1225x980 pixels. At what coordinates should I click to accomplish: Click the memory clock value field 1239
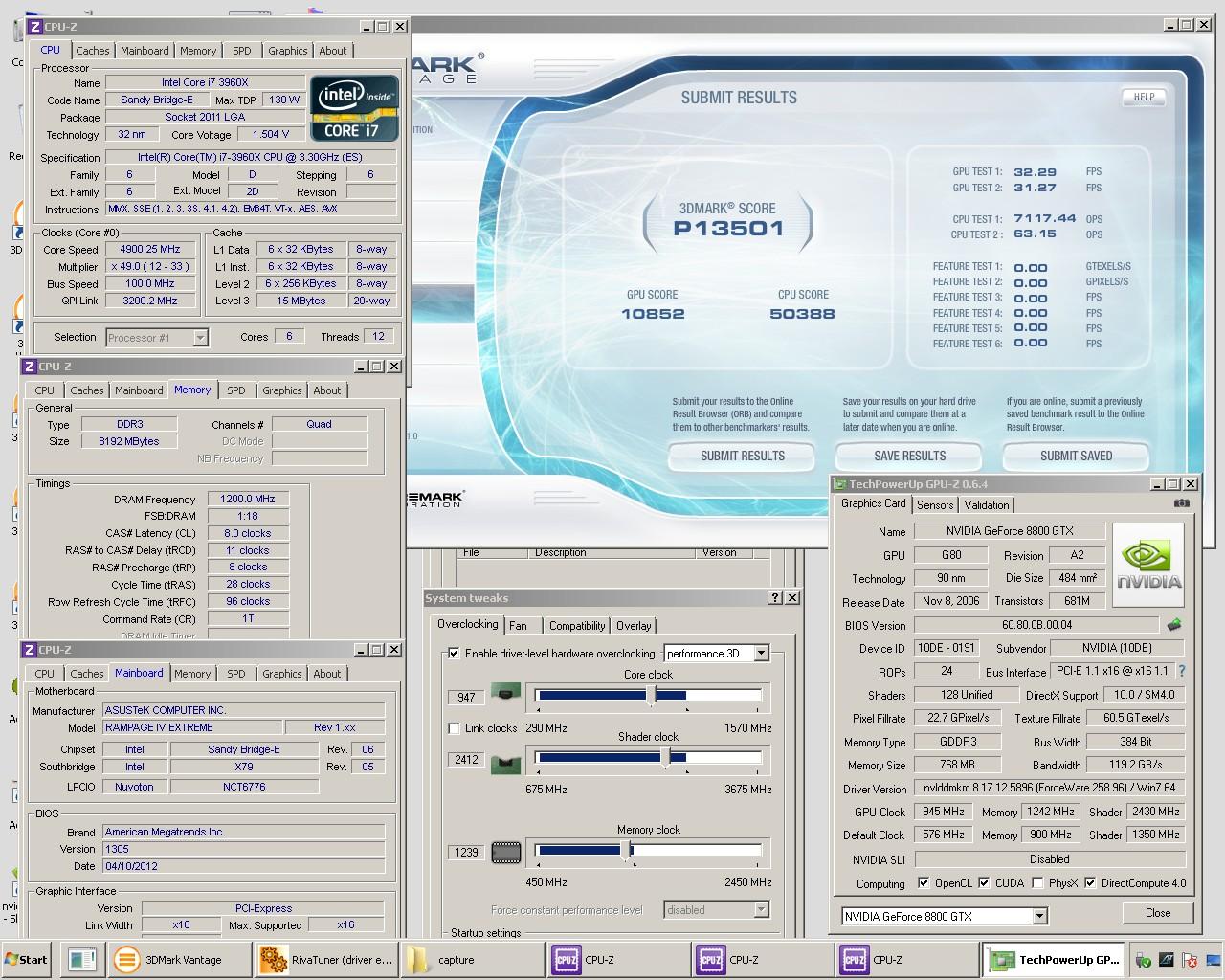click(466, 852)
